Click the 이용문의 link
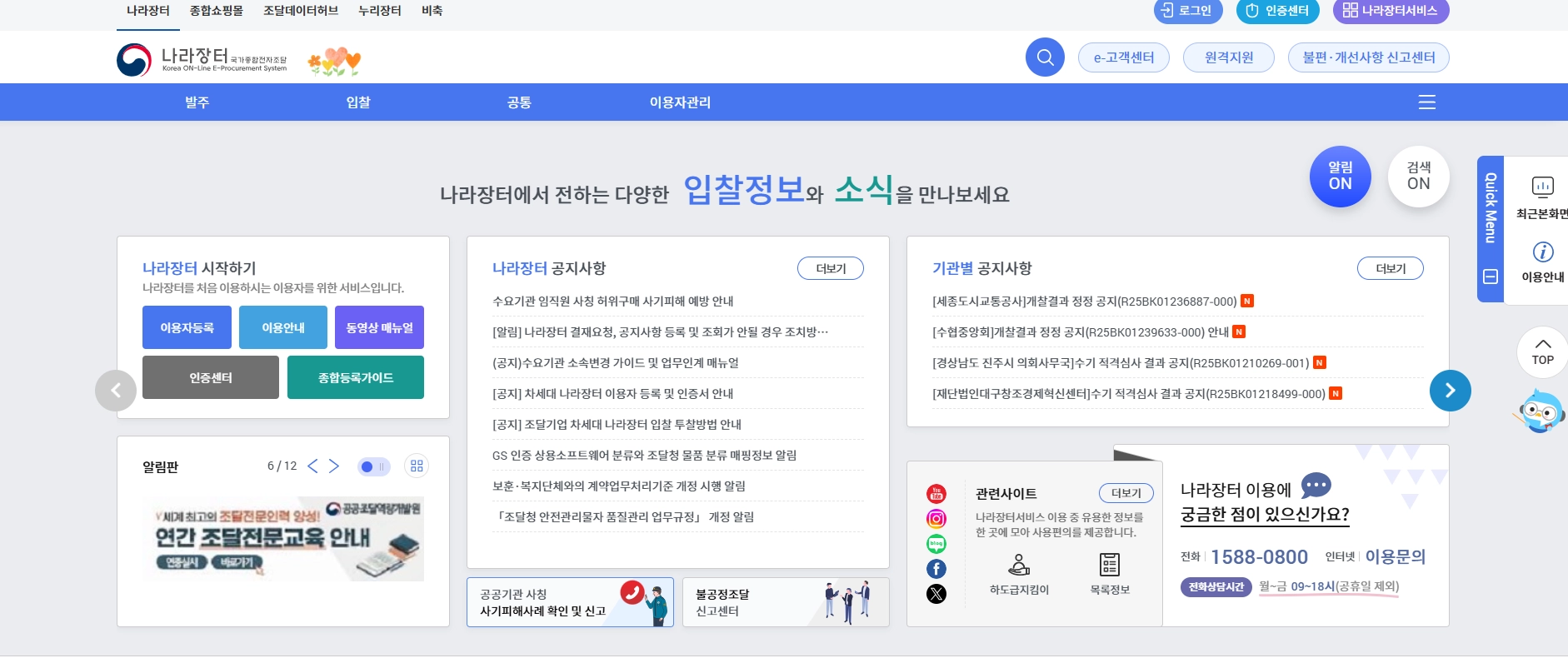 [1395, 556]
